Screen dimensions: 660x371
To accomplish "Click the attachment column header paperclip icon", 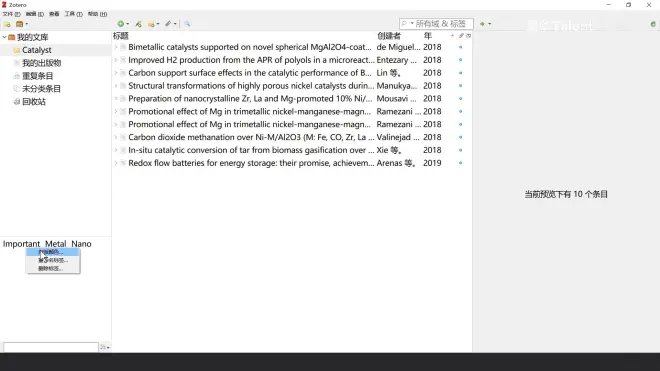I will tap(461, 36).
